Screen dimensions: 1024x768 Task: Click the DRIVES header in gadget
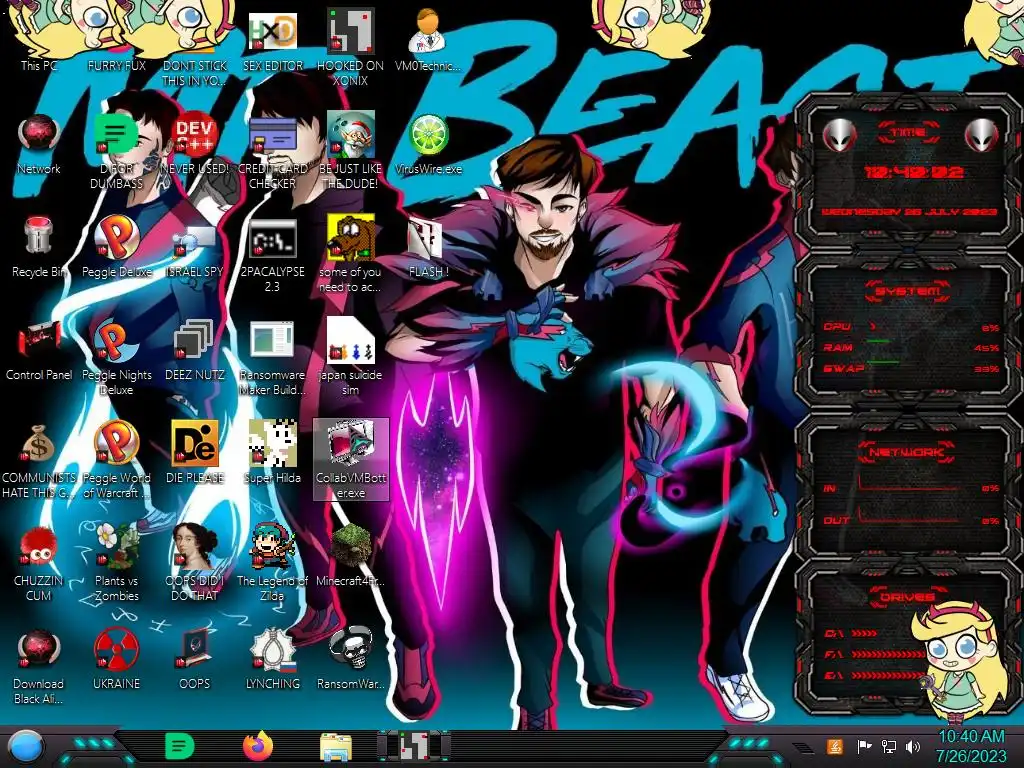[x=908, y=597]
